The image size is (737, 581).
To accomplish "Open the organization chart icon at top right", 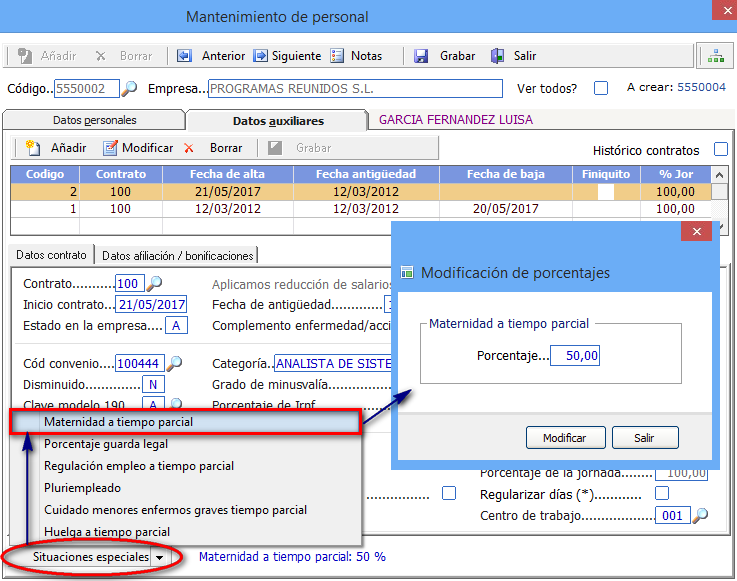I will [714, 56].
